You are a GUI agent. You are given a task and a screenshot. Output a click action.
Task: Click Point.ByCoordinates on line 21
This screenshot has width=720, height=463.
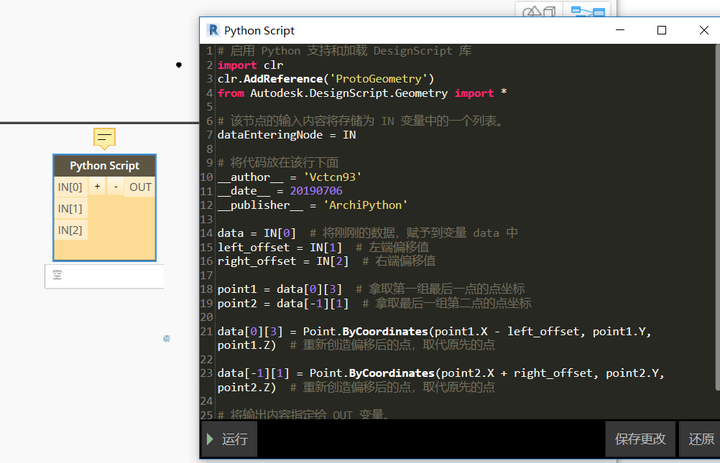click(x=366, y=332)
